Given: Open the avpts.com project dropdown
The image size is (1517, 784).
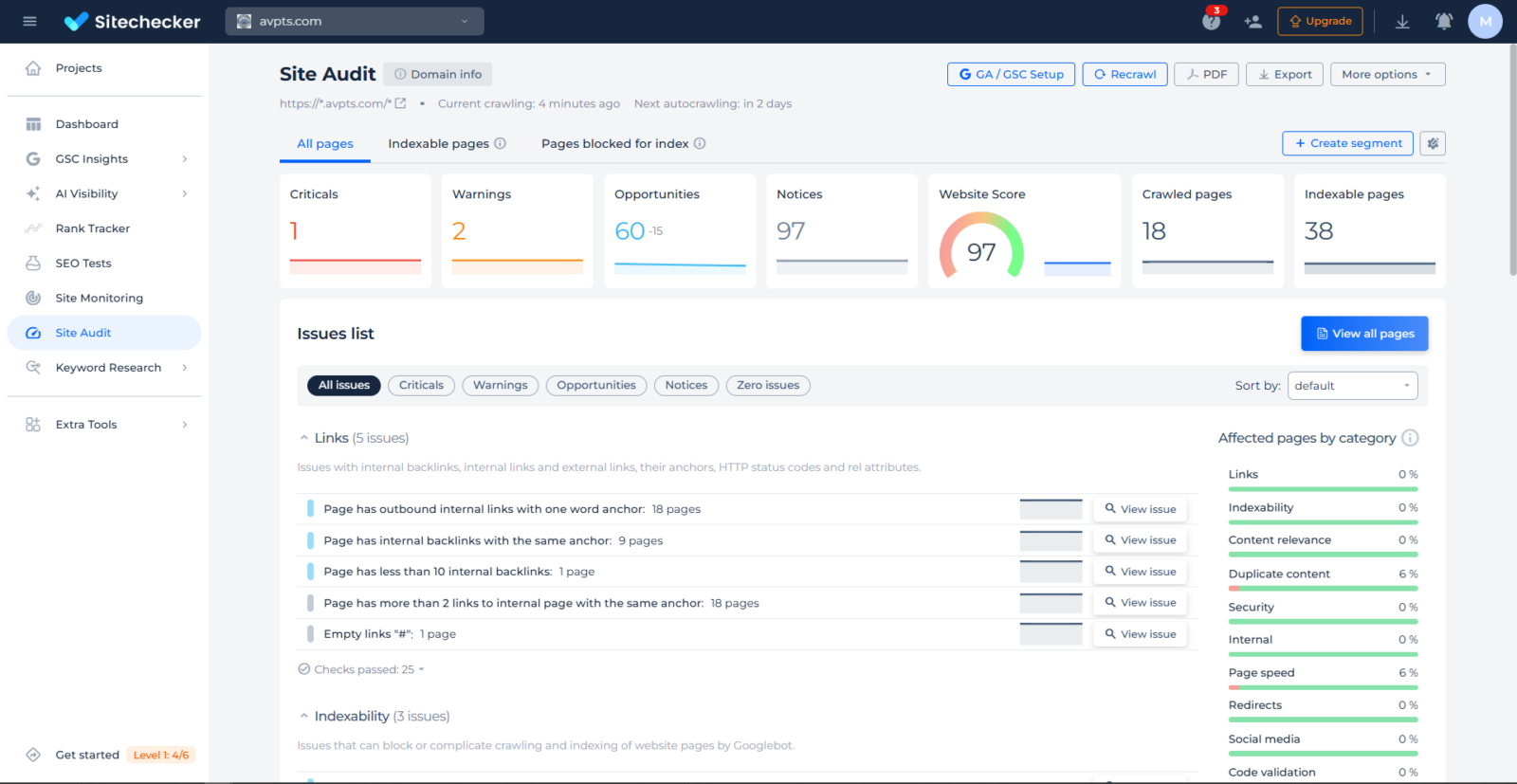Looking at the screenshot, I should click(x=355, y=21).
